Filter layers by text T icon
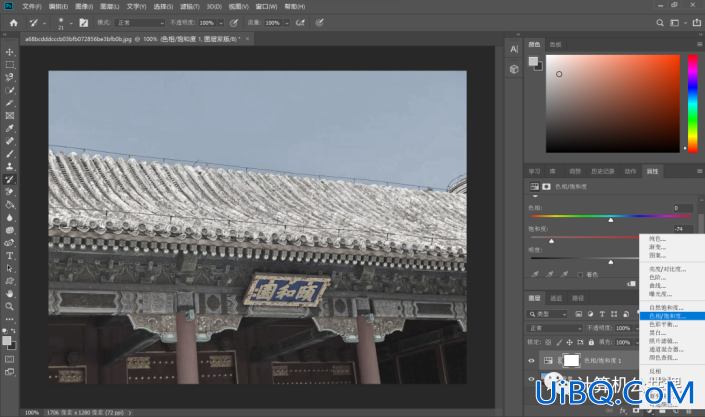The width and height of the screenshot is (705, 417). click(602, 314)
